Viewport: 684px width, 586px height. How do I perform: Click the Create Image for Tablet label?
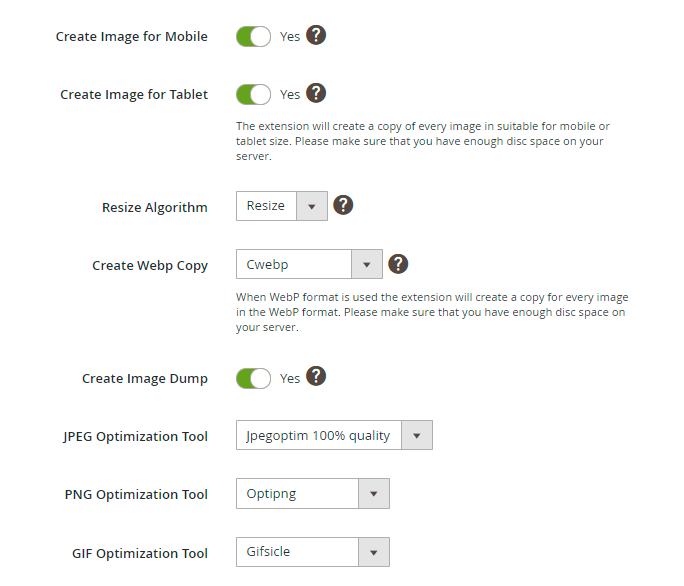click(x=134, y=95)
